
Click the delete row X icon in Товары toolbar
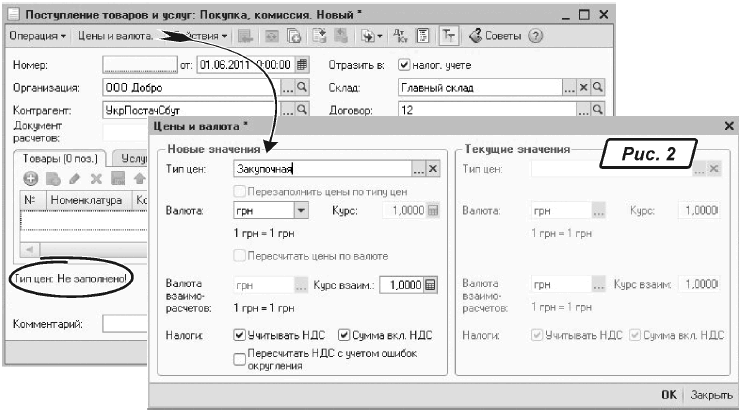pyautogui.click(x=97, y=178)
